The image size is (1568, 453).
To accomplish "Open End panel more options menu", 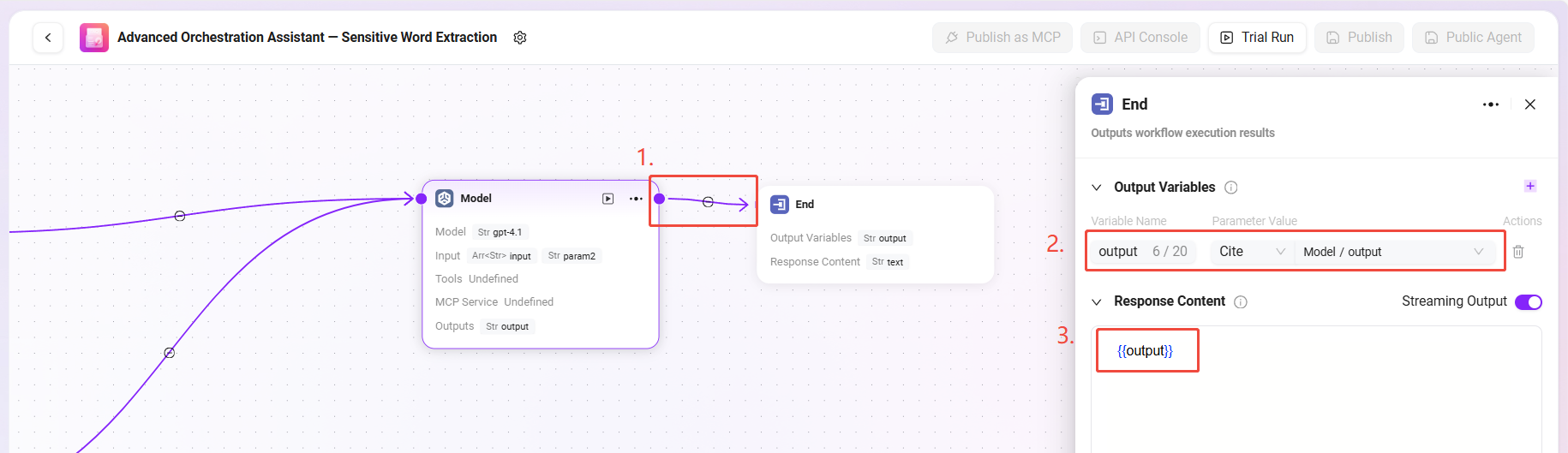I will click(x=1491, y=104).
